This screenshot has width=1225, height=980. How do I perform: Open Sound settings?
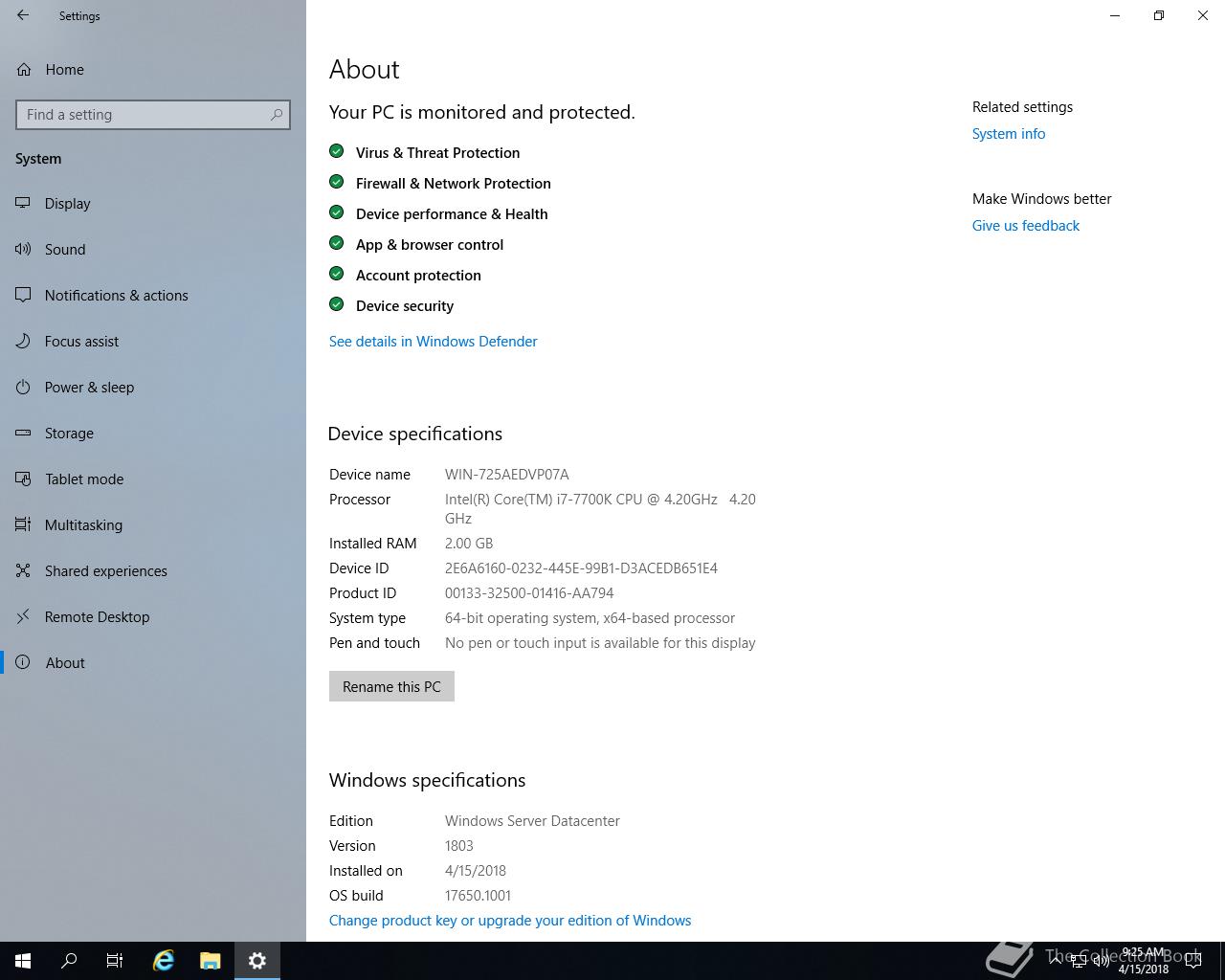tap(153, 249)
